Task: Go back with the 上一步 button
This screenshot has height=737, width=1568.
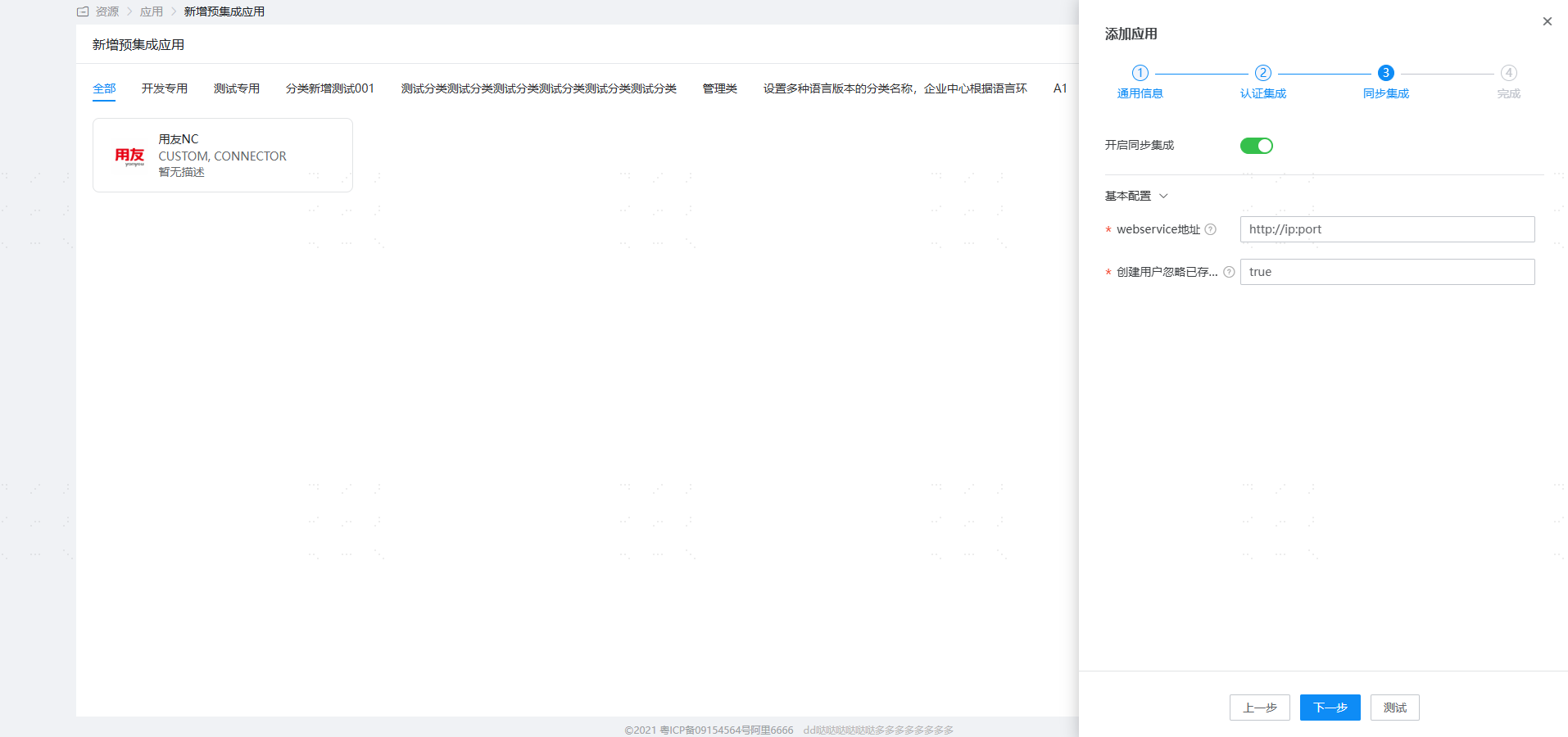Action: pos(1259,708)
